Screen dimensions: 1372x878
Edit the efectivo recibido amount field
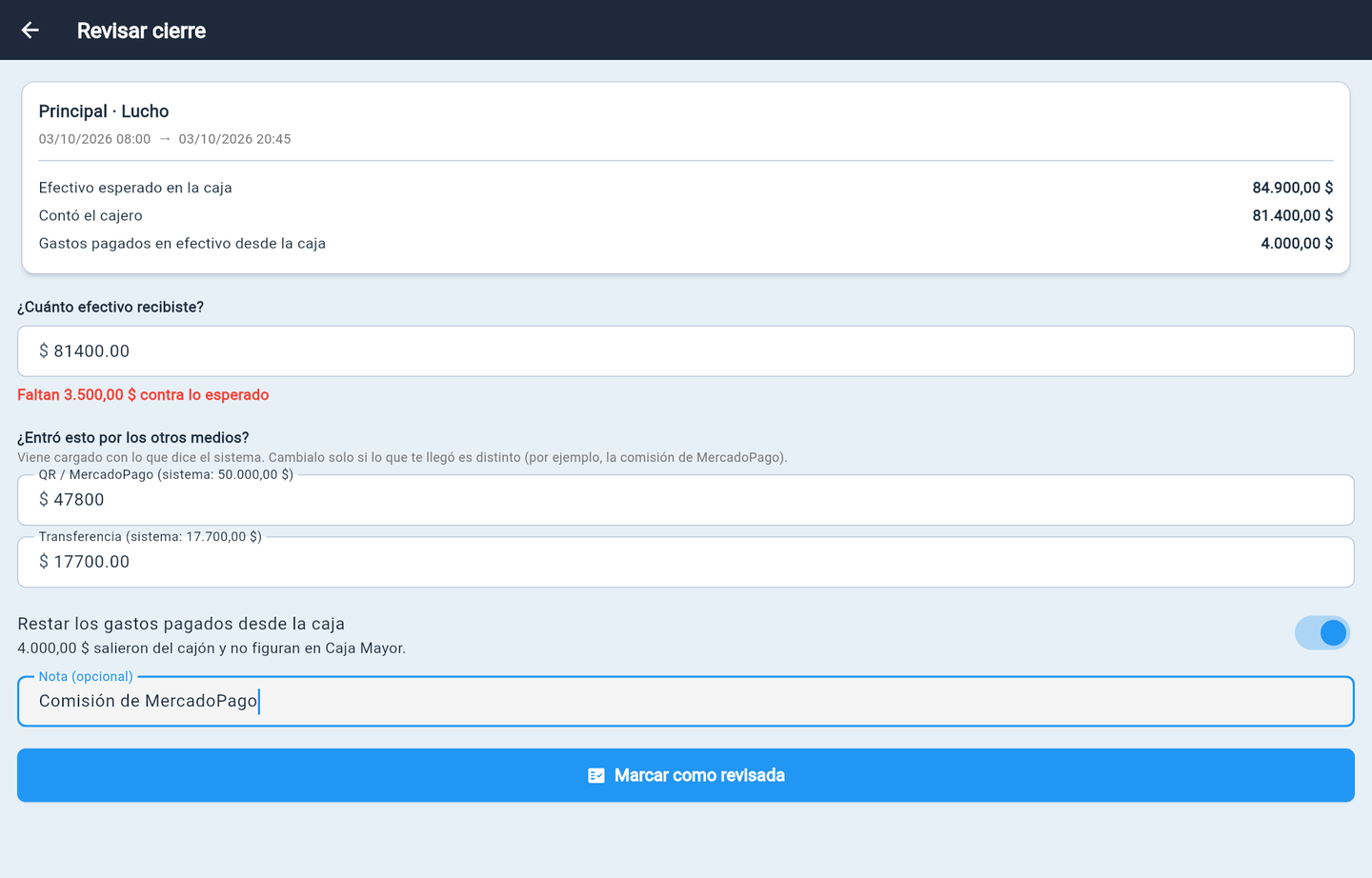coord(686,351)
